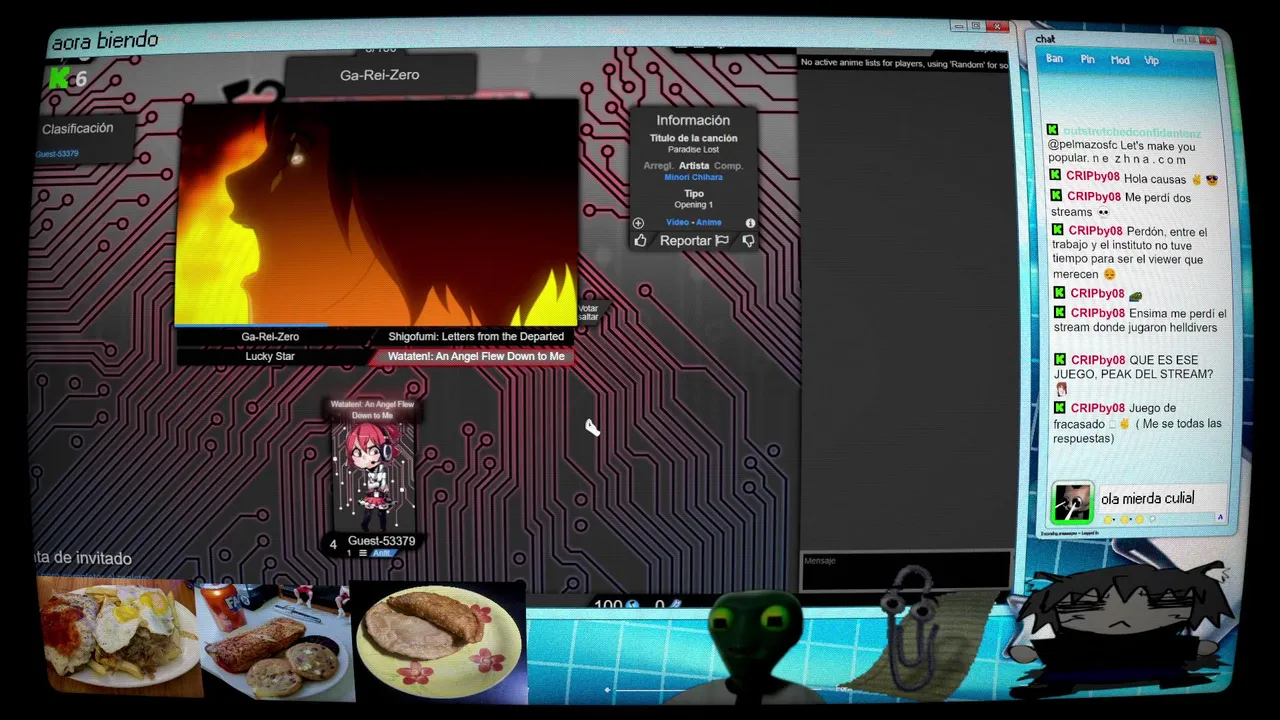This screenshot has height=720, width=1280.
Task: Switch to the Arregl. tab
Action: click(x=658, y=166)
